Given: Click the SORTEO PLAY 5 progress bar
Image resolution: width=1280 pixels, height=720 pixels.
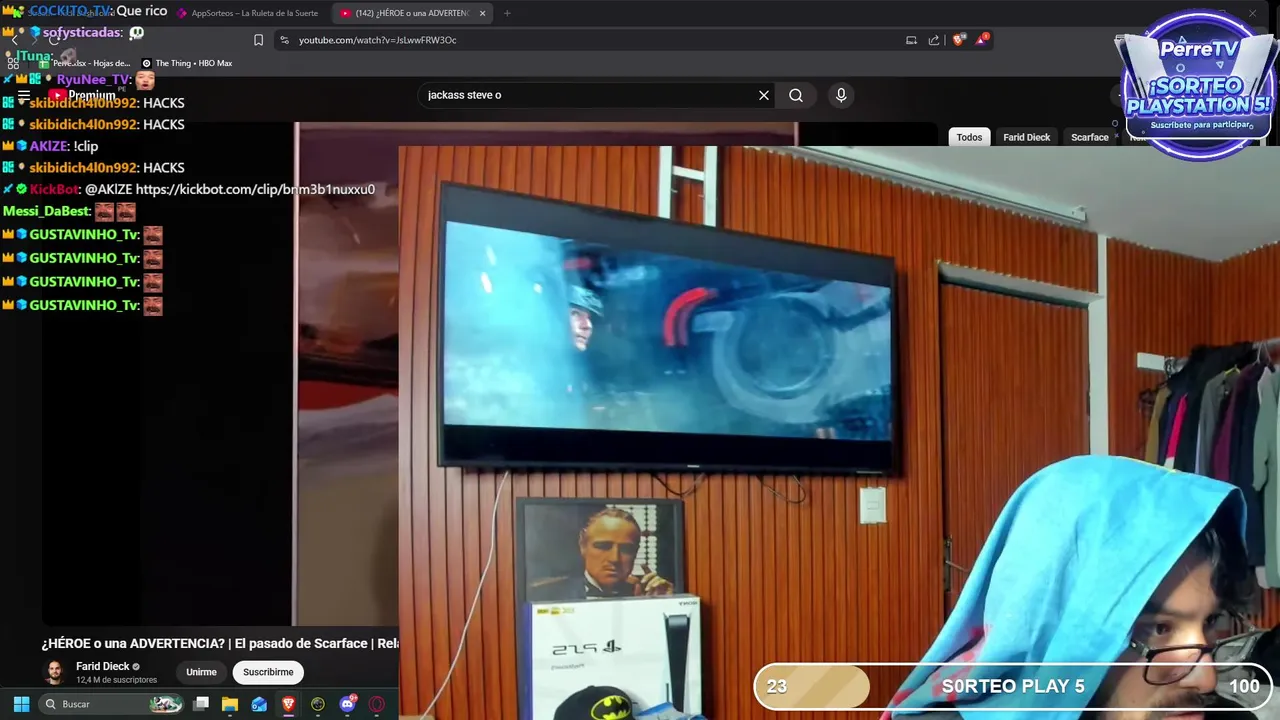Looking at the screenshot, I should click(x=1013, y=686).
